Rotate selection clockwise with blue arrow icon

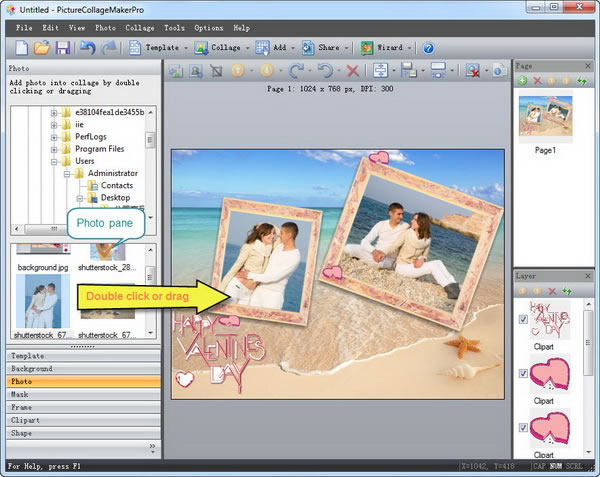click(296, 71)
